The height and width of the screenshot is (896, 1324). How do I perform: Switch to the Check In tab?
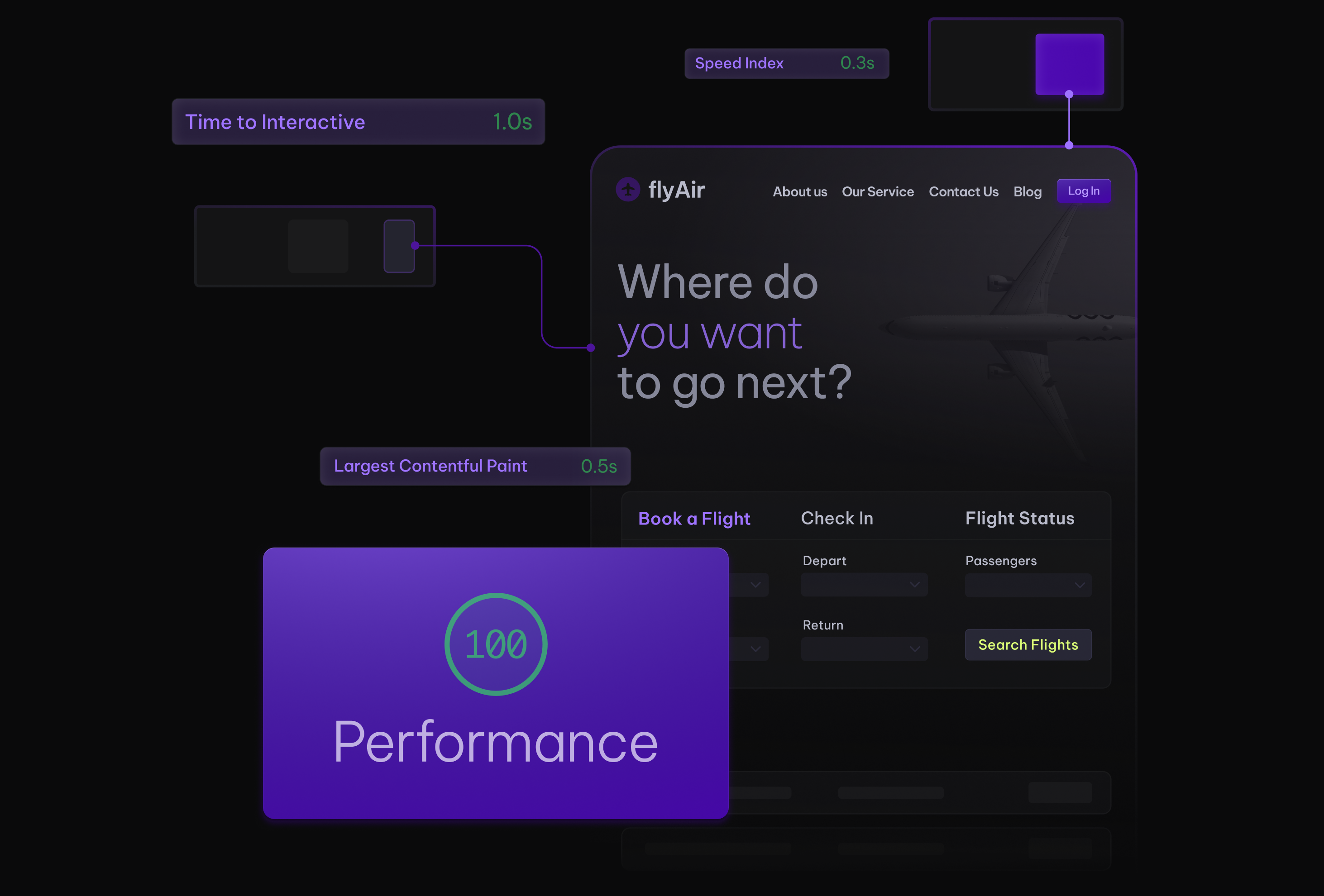tap(837, 518)
